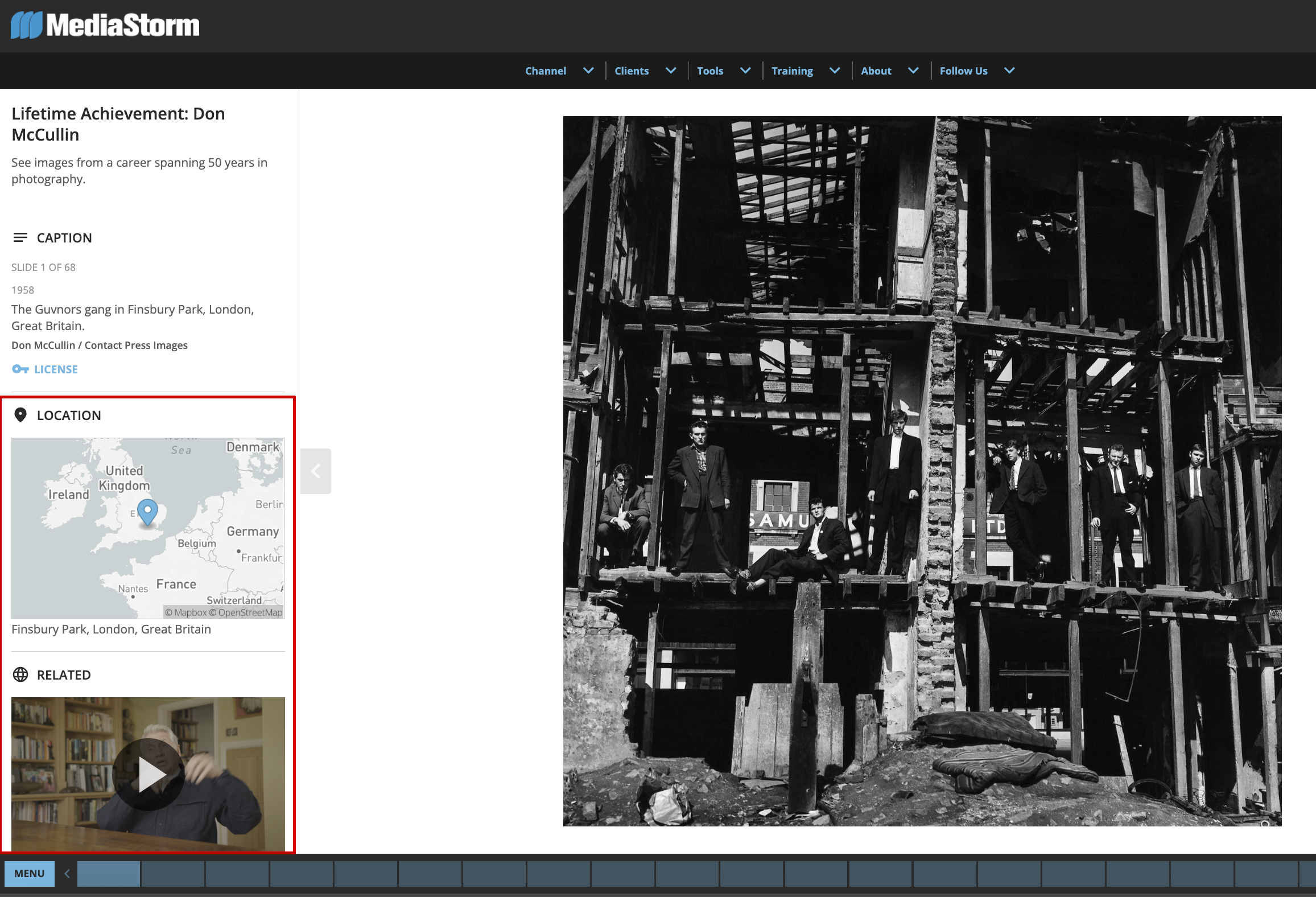Click the Guvnors gang main photograph
Viewport: 1316px width, 897px height.
click(x=922, y=471)
